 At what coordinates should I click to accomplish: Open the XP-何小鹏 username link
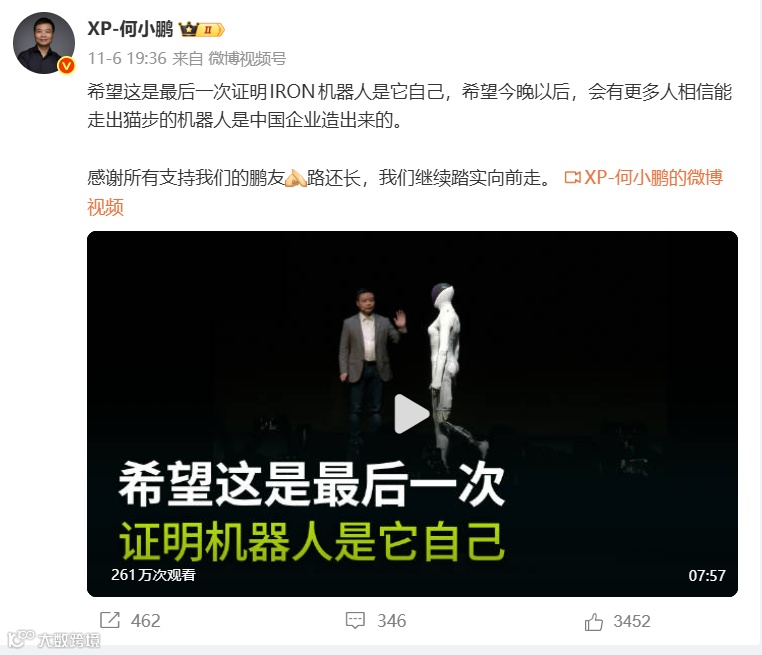pyautogui.click(x=130, y=29)
